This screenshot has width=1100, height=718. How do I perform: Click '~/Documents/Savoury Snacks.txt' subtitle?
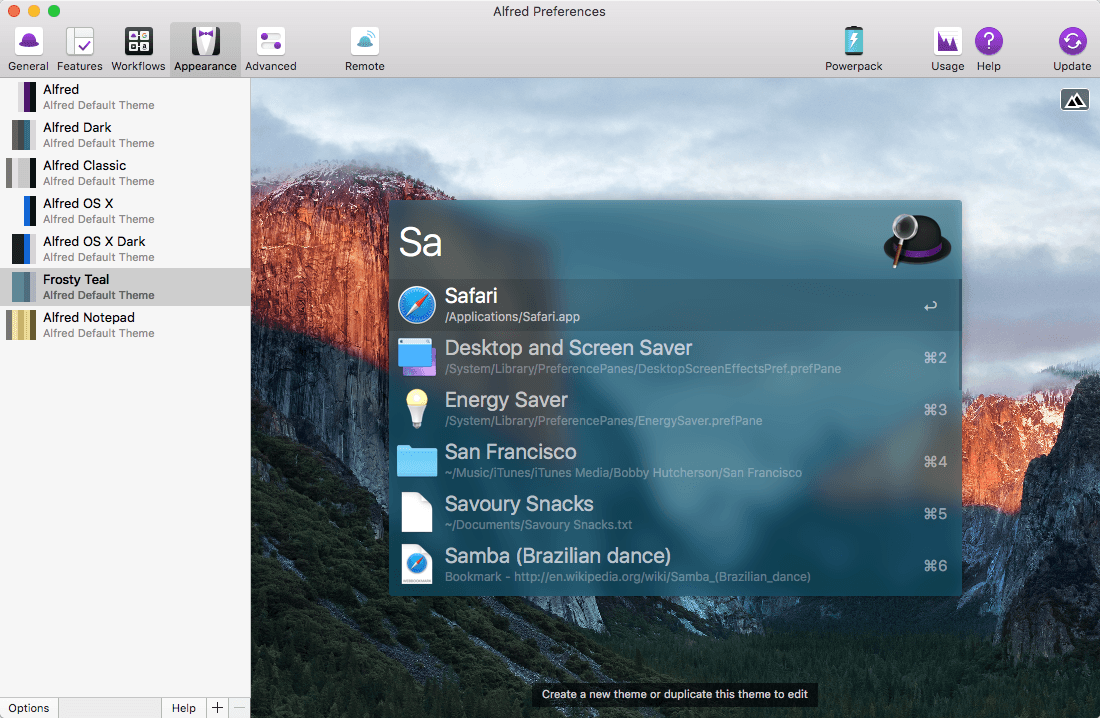(538, 524)
